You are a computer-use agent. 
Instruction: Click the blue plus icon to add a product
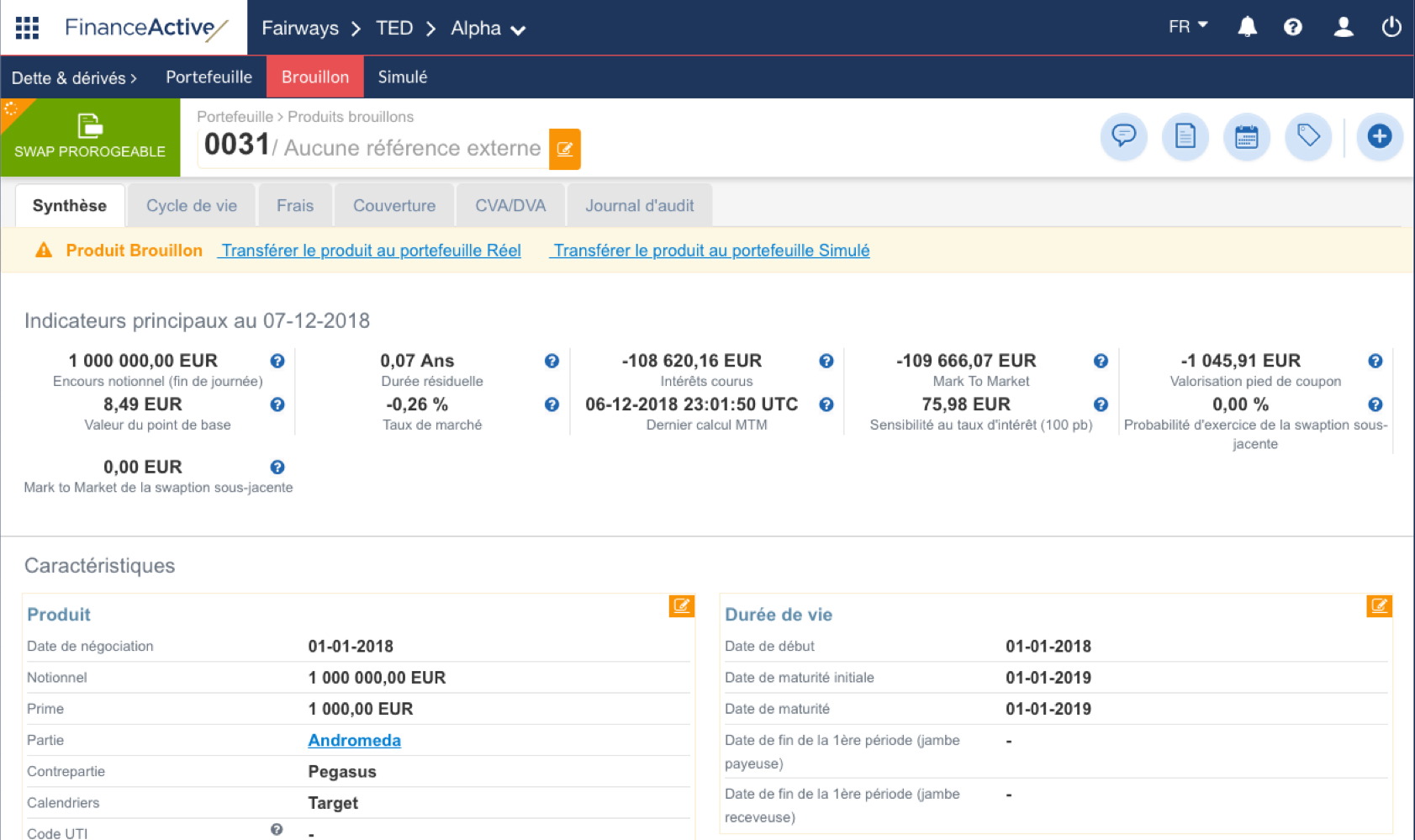click(1380, 136)
